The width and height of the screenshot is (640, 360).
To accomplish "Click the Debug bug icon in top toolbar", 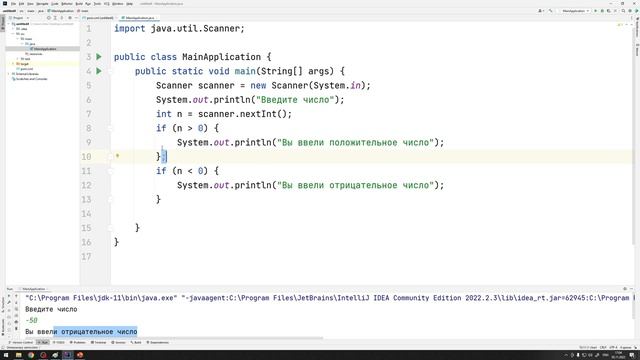I will click(602, 11).
